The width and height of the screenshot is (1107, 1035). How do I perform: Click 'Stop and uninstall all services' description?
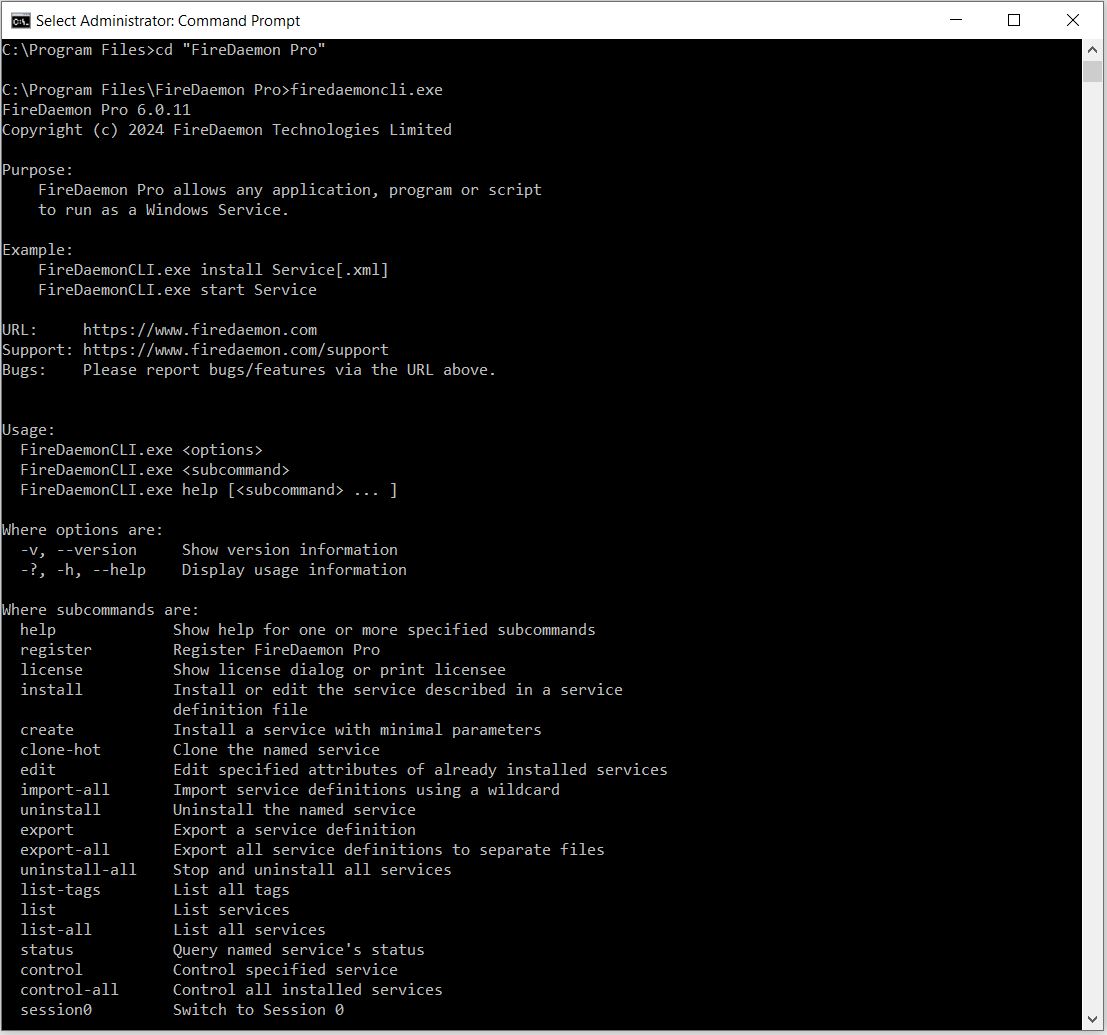[312, 870]
